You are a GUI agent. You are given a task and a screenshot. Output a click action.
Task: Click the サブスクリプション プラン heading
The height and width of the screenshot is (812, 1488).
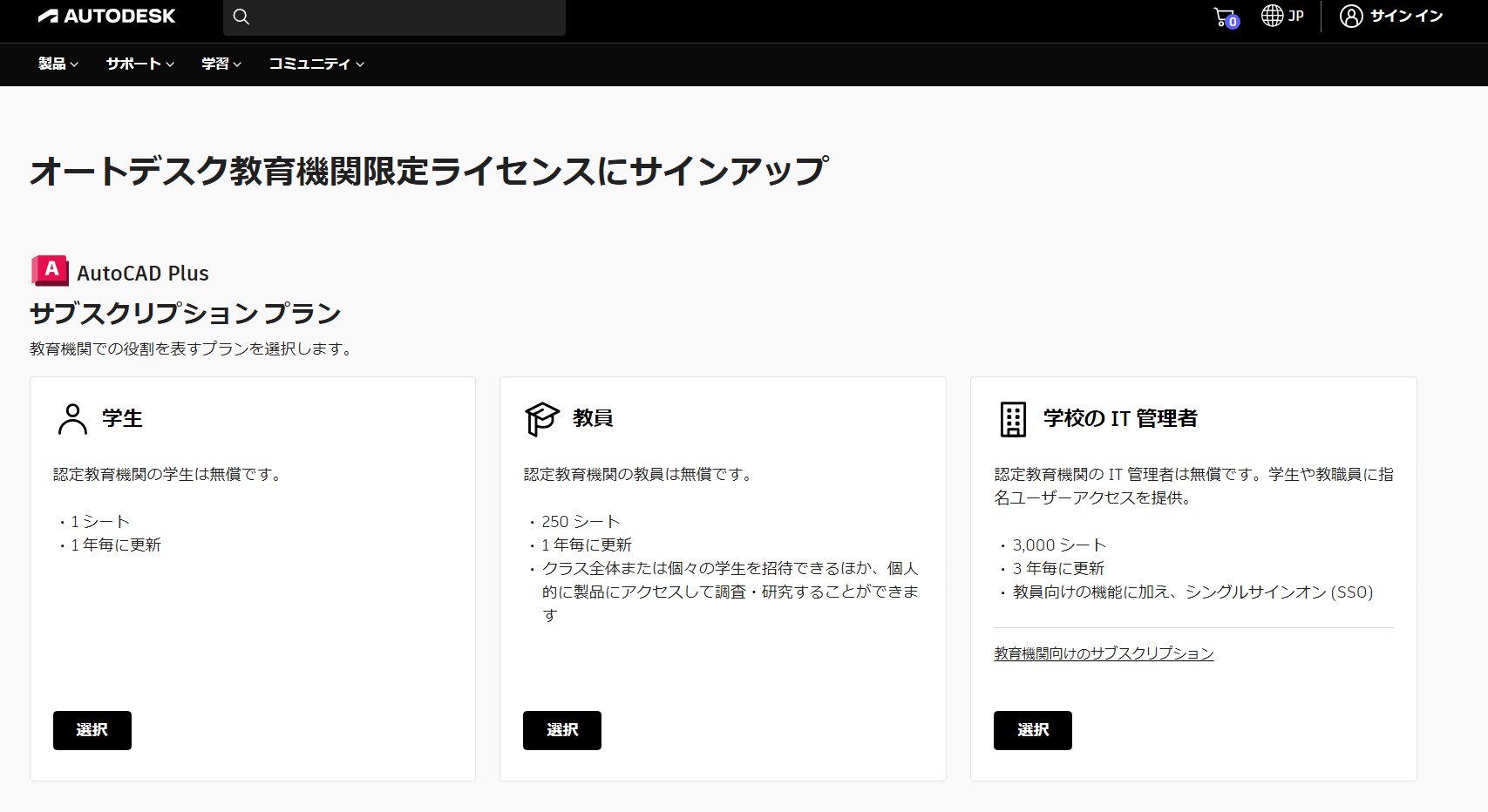click(x=185, y=313)
